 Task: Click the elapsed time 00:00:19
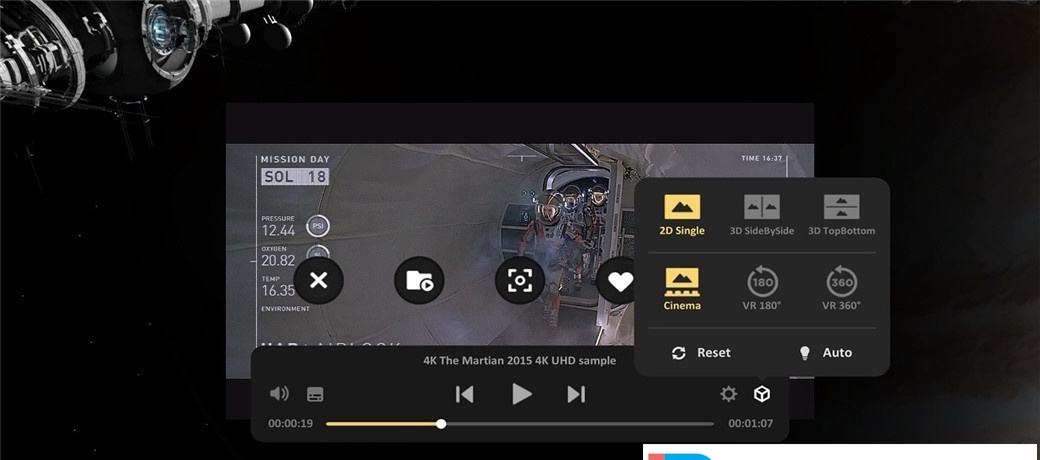pyautogui.click(x=291, y=424)
